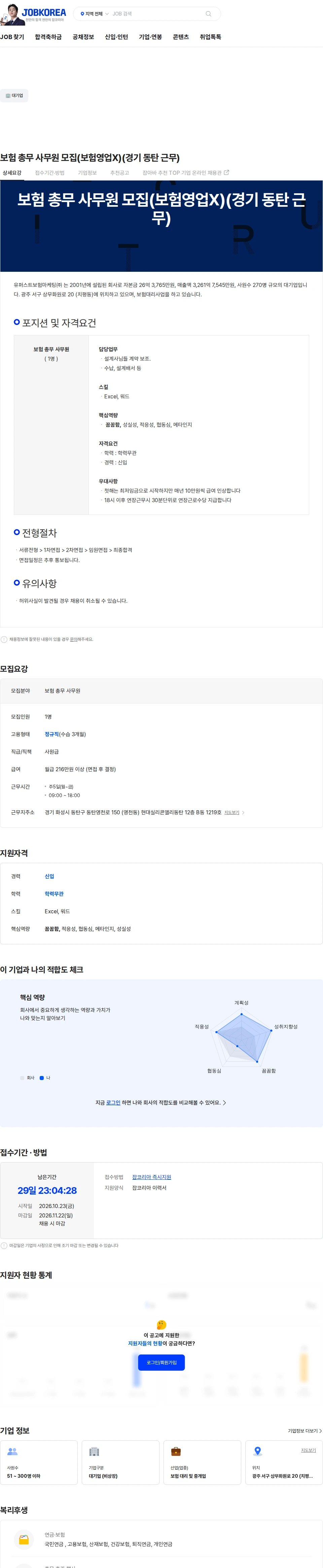Select the 접수기간·방법 tab
The height and width of the screenshot is (1568, 323).
tap(49, 173)
